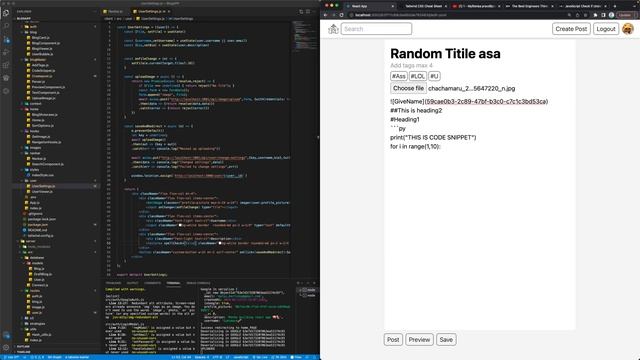Open PreviewComponent.js in the Explorer tree
Viewport: 640px width, 360px height.
pos(48,87)
